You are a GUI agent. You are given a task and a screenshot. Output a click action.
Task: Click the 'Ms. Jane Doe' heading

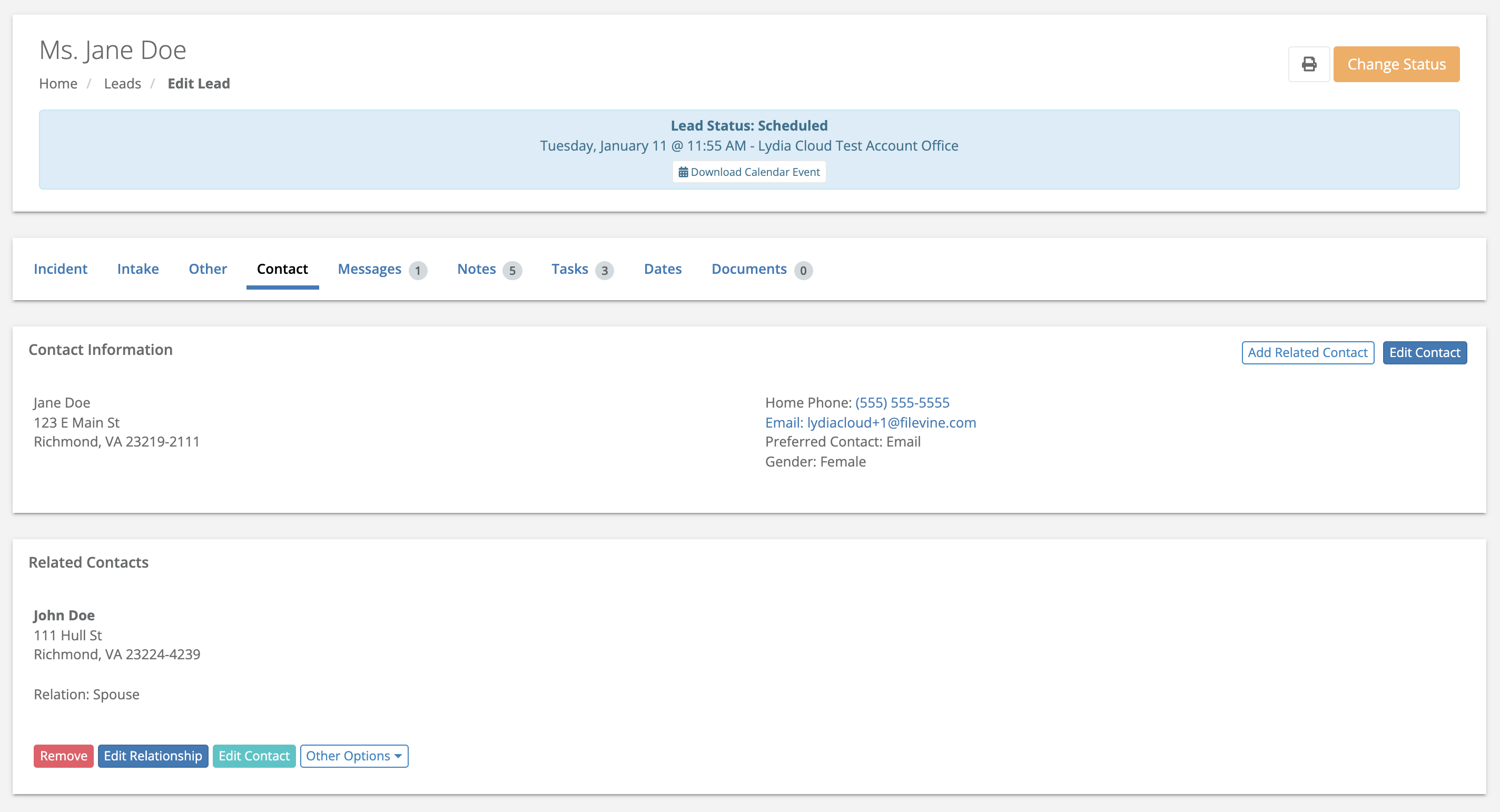[112, 50]
